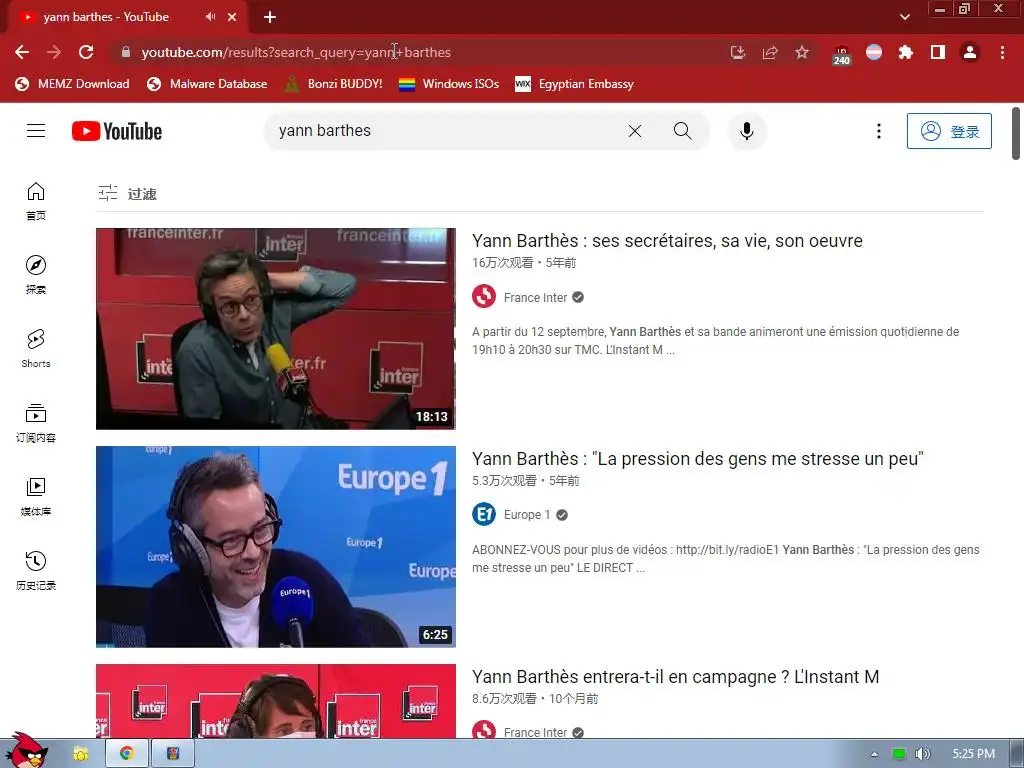
Task: Bookmark this page with star icon
Action: (x=802, y=52)
